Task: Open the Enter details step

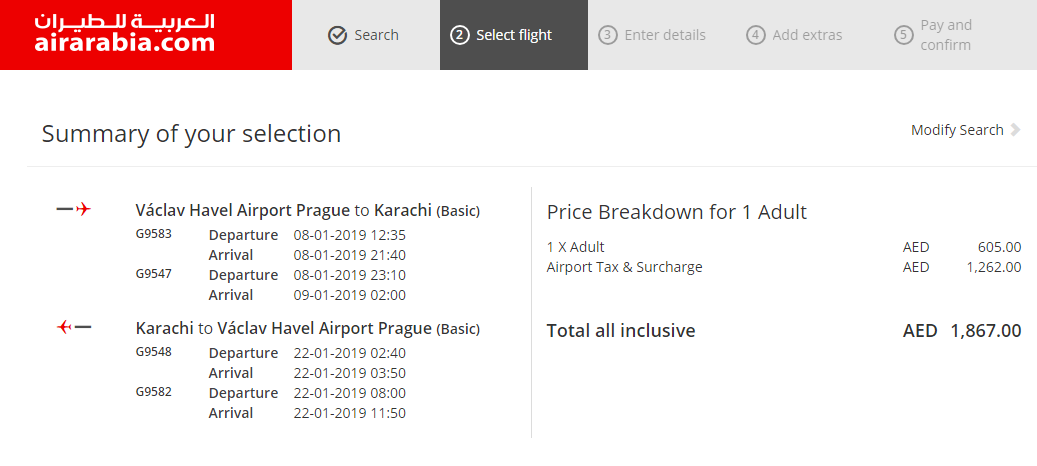Action: pyautogui.click(x=662, y=35)
